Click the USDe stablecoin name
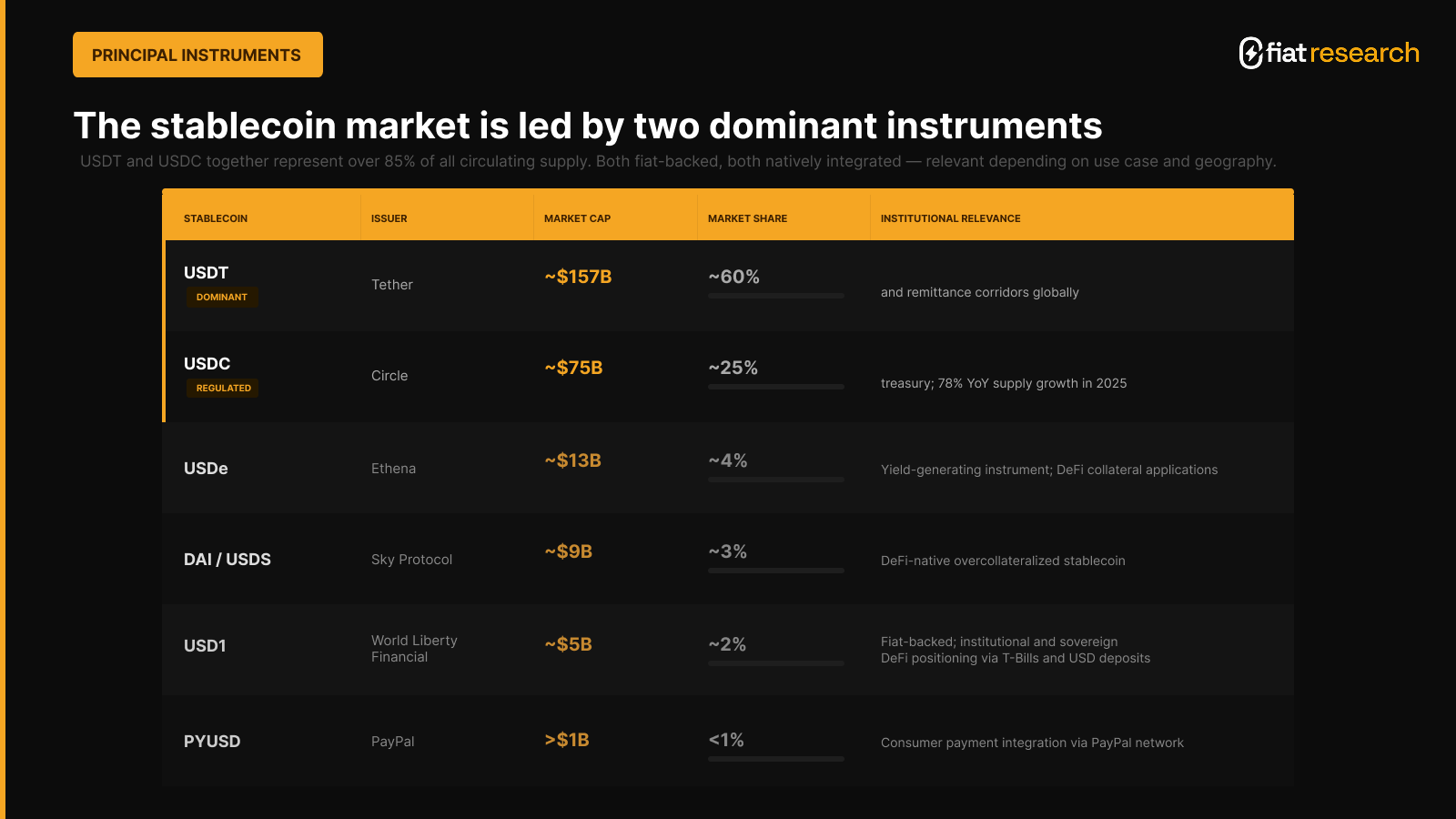Image resolution: width=1456 pixels, height=819 pixels. (206, 469)
